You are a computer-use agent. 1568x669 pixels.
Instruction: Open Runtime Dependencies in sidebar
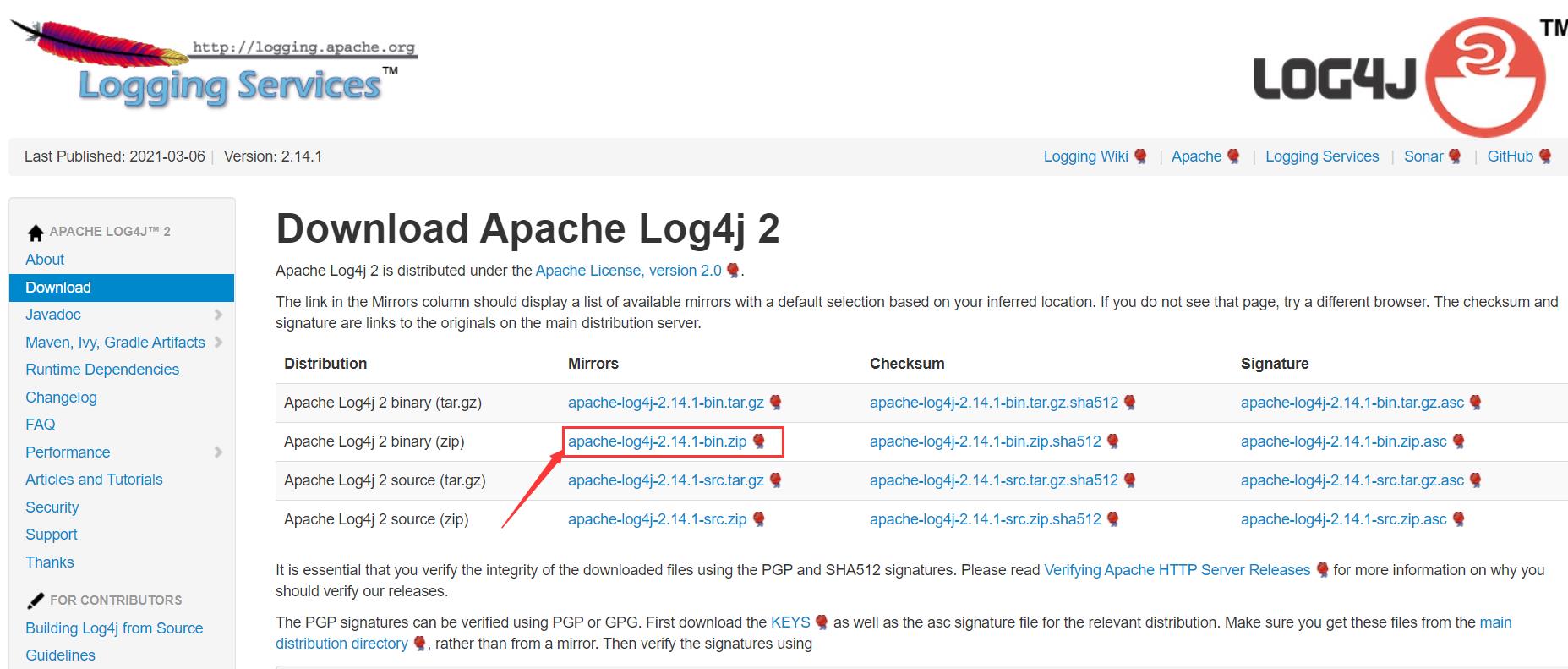pyautogui.click(x=102, y=370)
